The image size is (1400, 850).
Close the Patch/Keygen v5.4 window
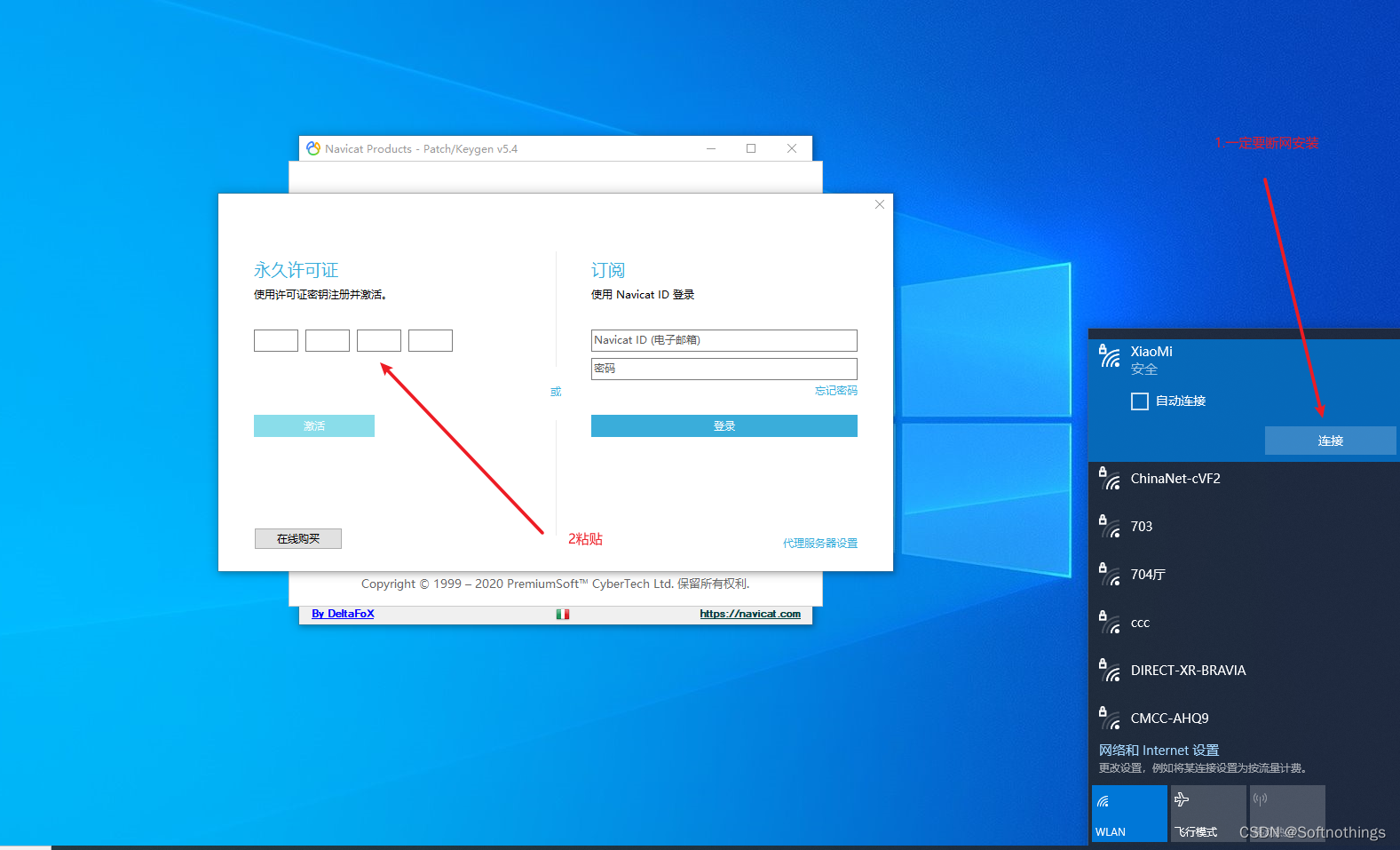[x=792, y=148]
